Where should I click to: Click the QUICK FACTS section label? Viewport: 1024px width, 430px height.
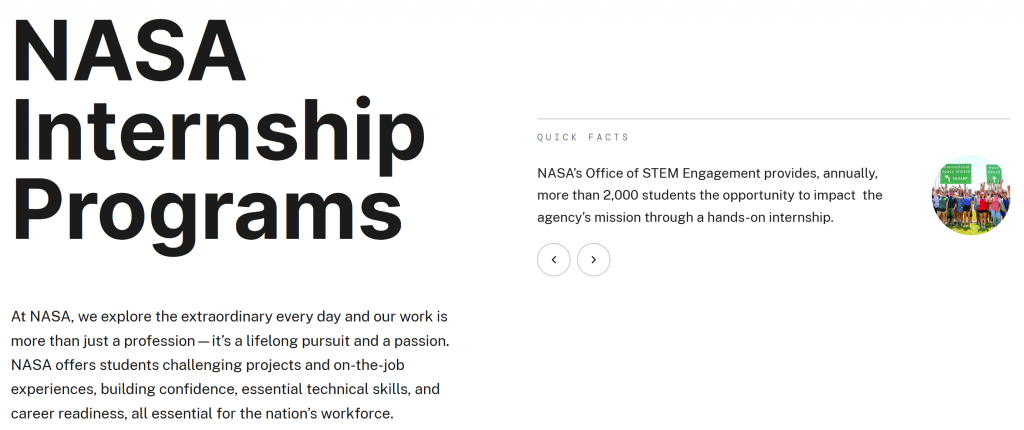[583, 137]
